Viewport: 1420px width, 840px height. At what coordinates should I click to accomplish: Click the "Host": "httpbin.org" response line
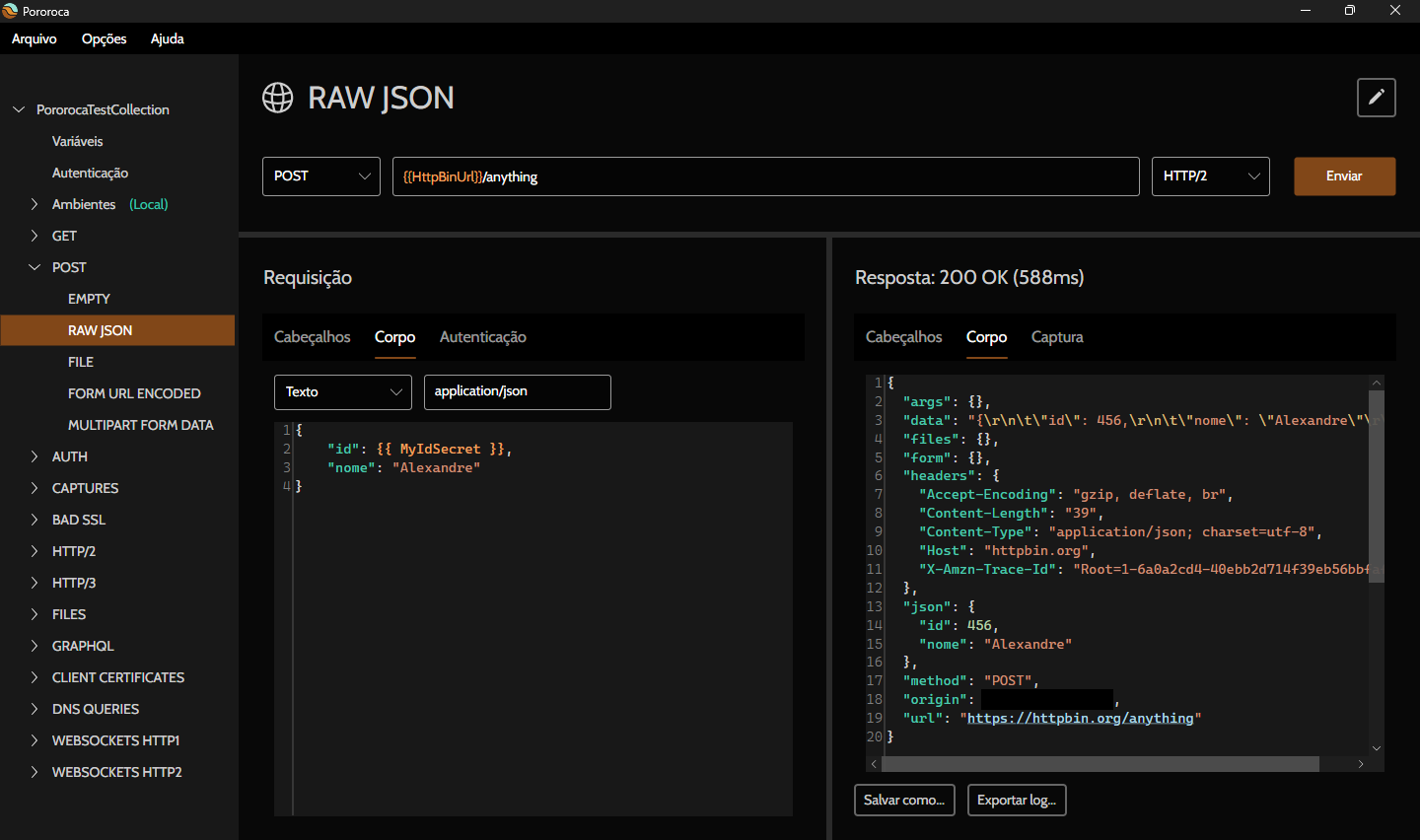tap(1007, 550)
